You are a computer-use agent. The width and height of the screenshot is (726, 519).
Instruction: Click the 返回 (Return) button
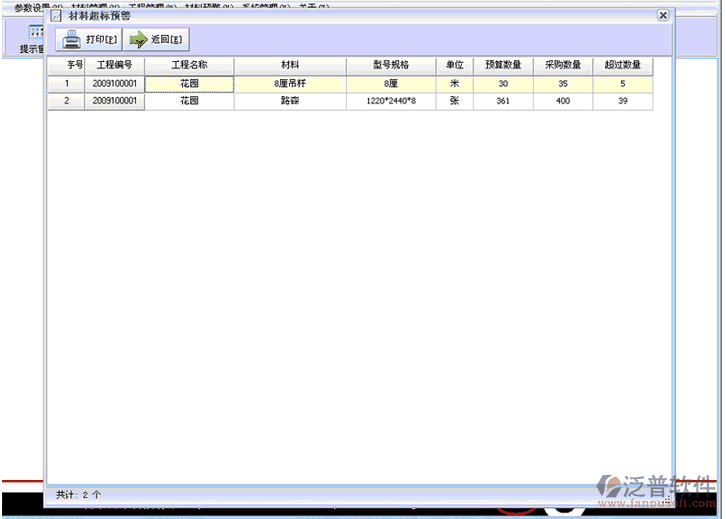[x=155, y=40]
